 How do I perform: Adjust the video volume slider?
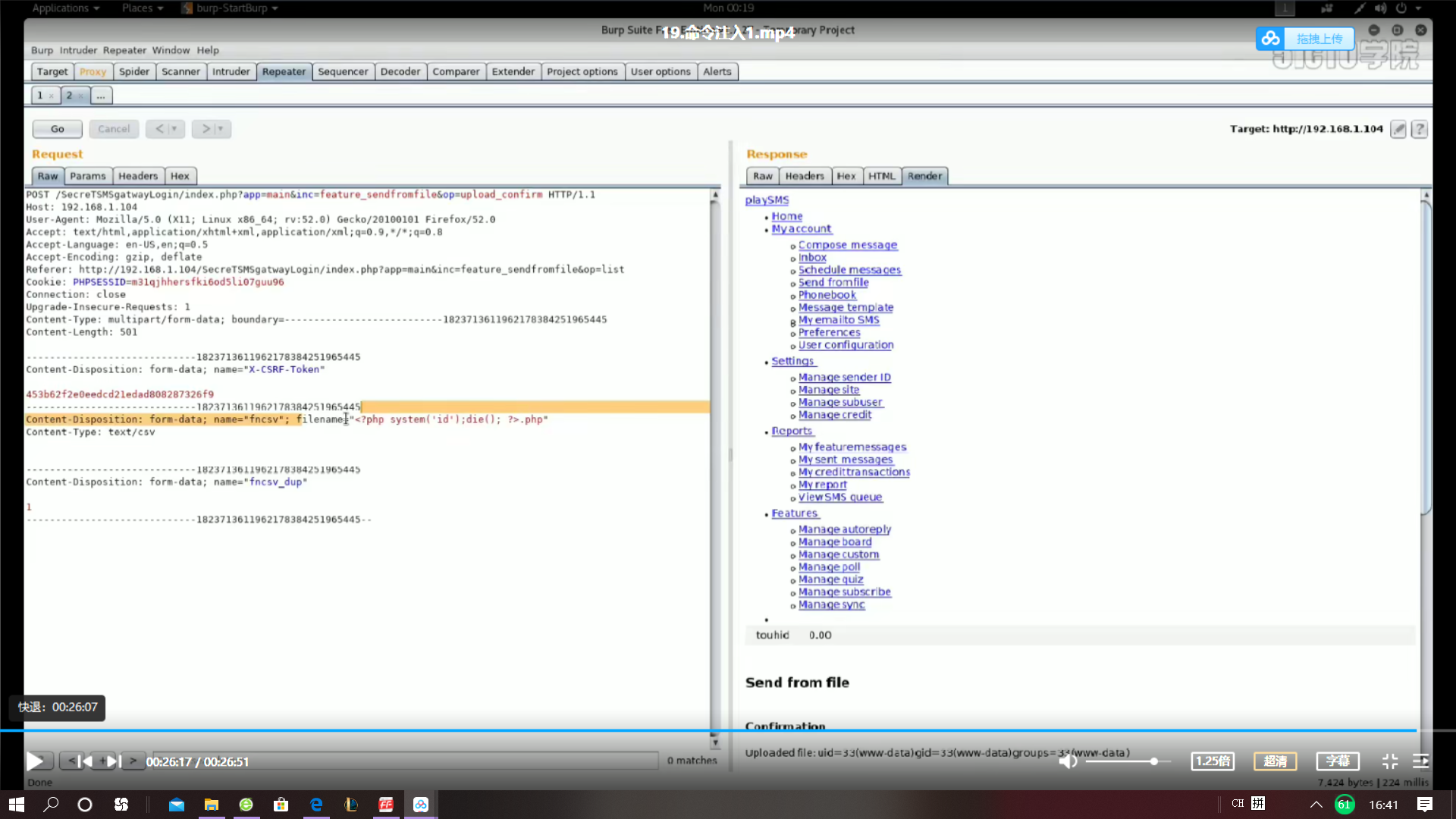coord(1127,761)
